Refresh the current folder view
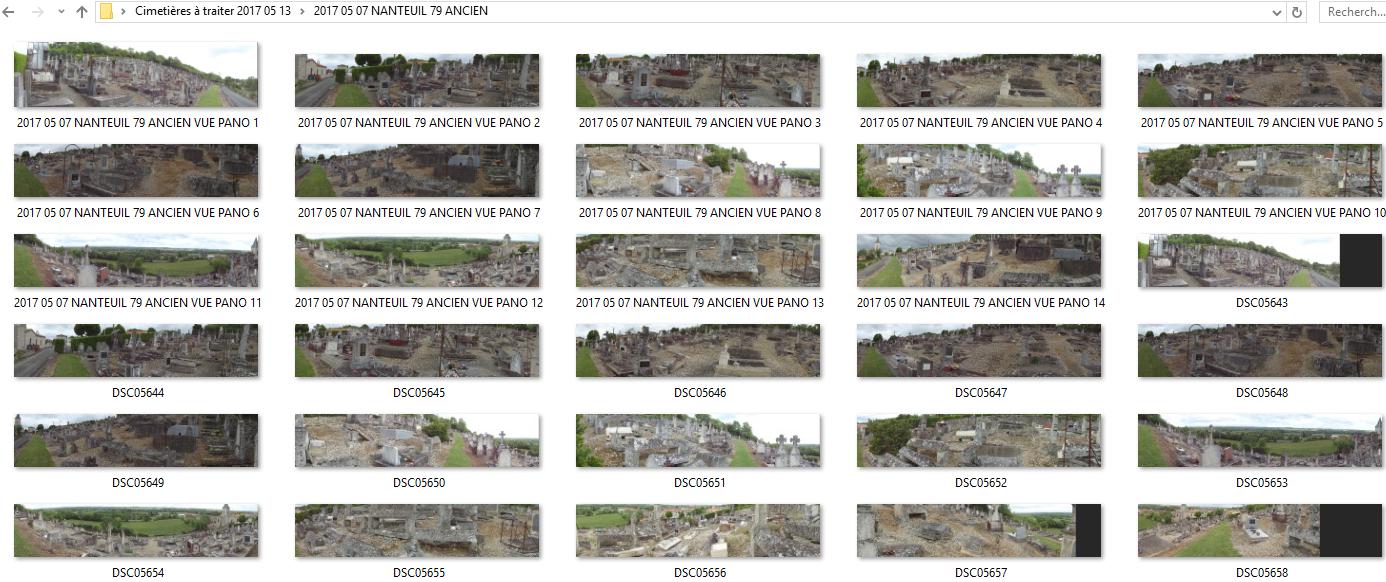The height and width of the screenshot is (582, 1386). pos(1297,12)
